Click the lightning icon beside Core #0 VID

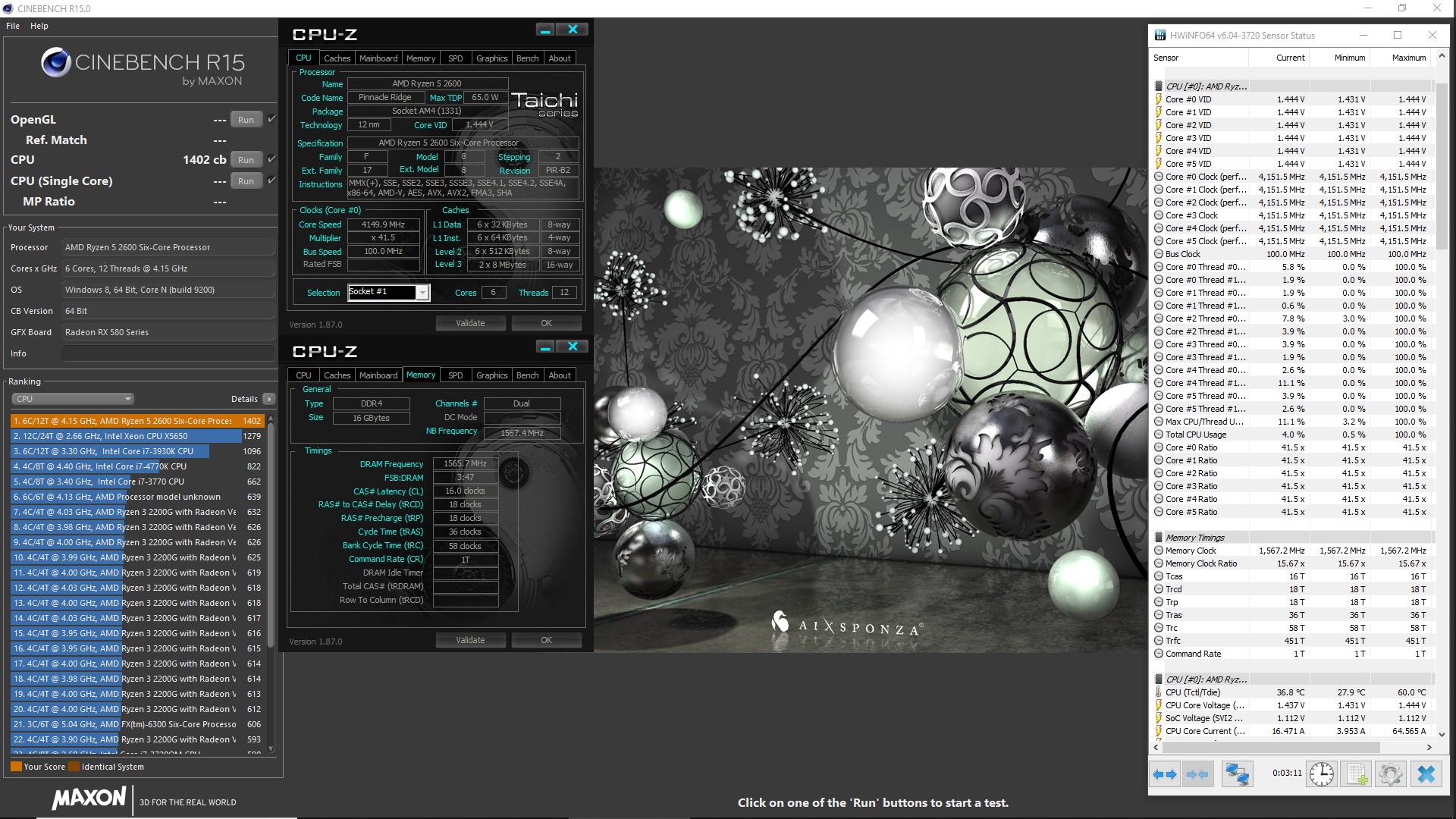[x=1159, y=99]
